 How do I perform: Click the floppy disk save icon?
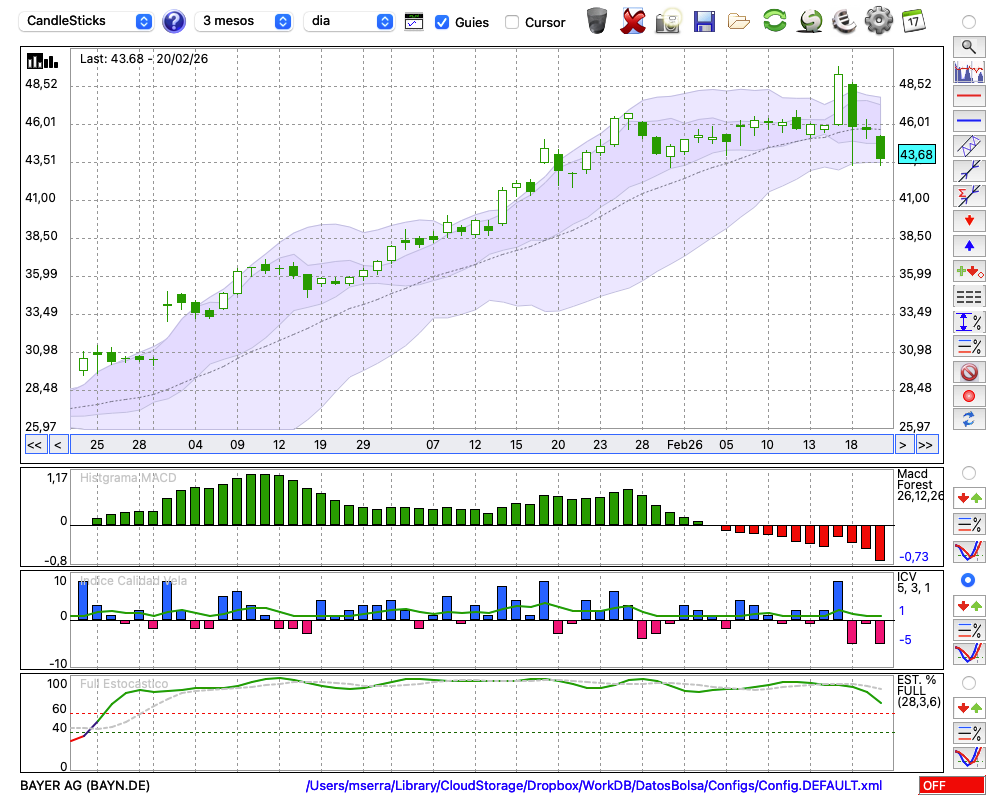point(704,21)
